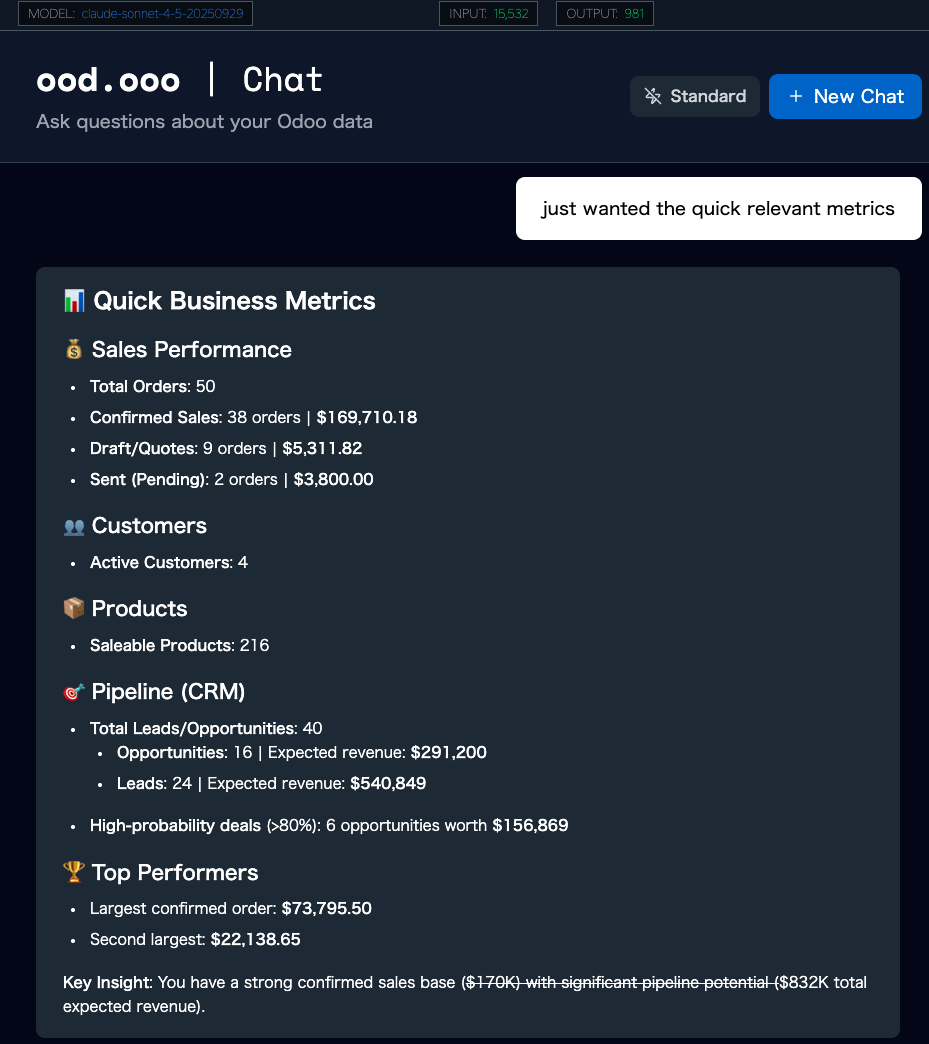Image resolution: width=929 pixels, height=1044 pixels.
Task: Click the OUTPUT token count badge
Action: [x=604, y=14]
